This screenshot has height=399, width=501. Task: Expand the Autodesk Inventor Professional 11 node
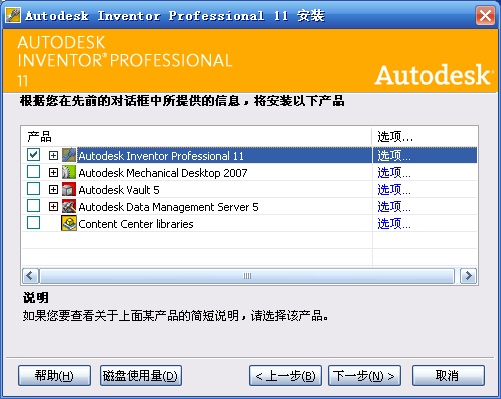coord(53,155)
